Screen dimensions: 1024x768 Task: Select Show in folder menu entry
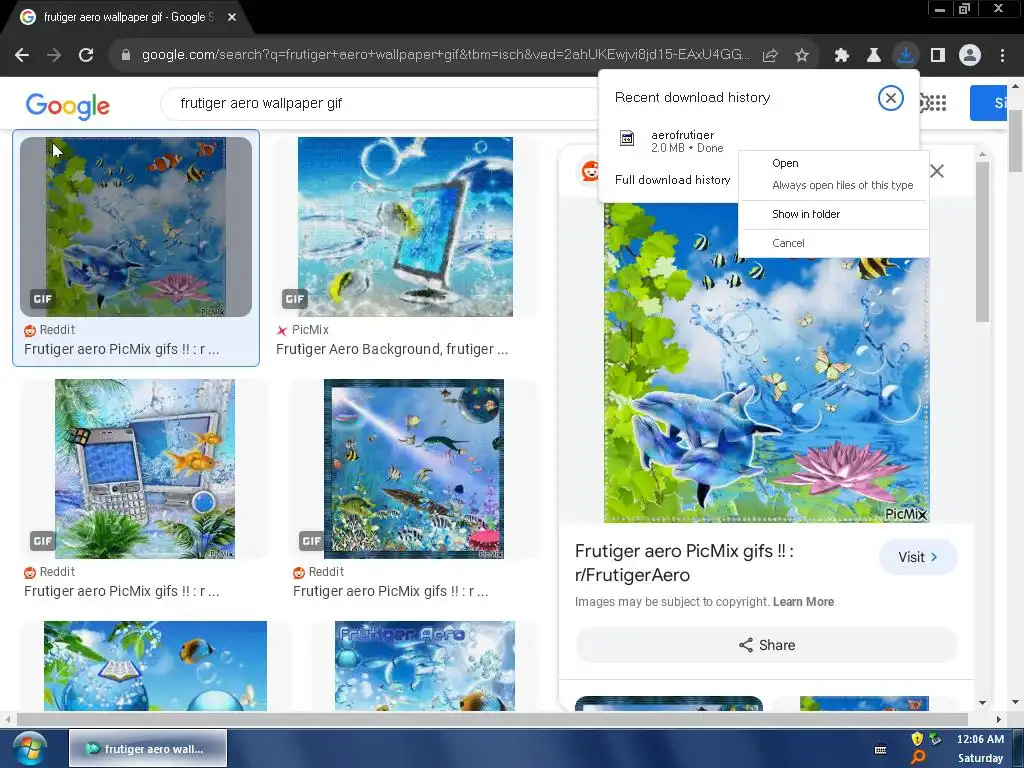(x=806, y=214)
